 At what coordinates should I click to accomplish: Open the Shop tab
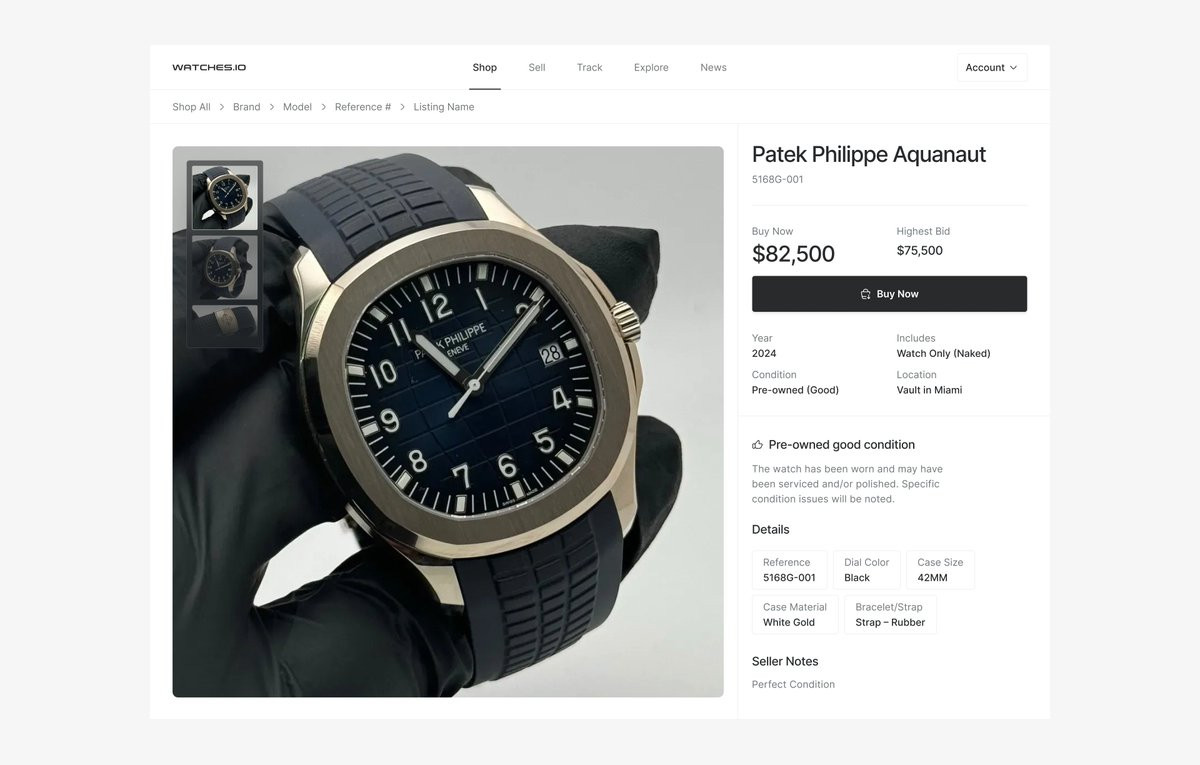tap(485, 67)
